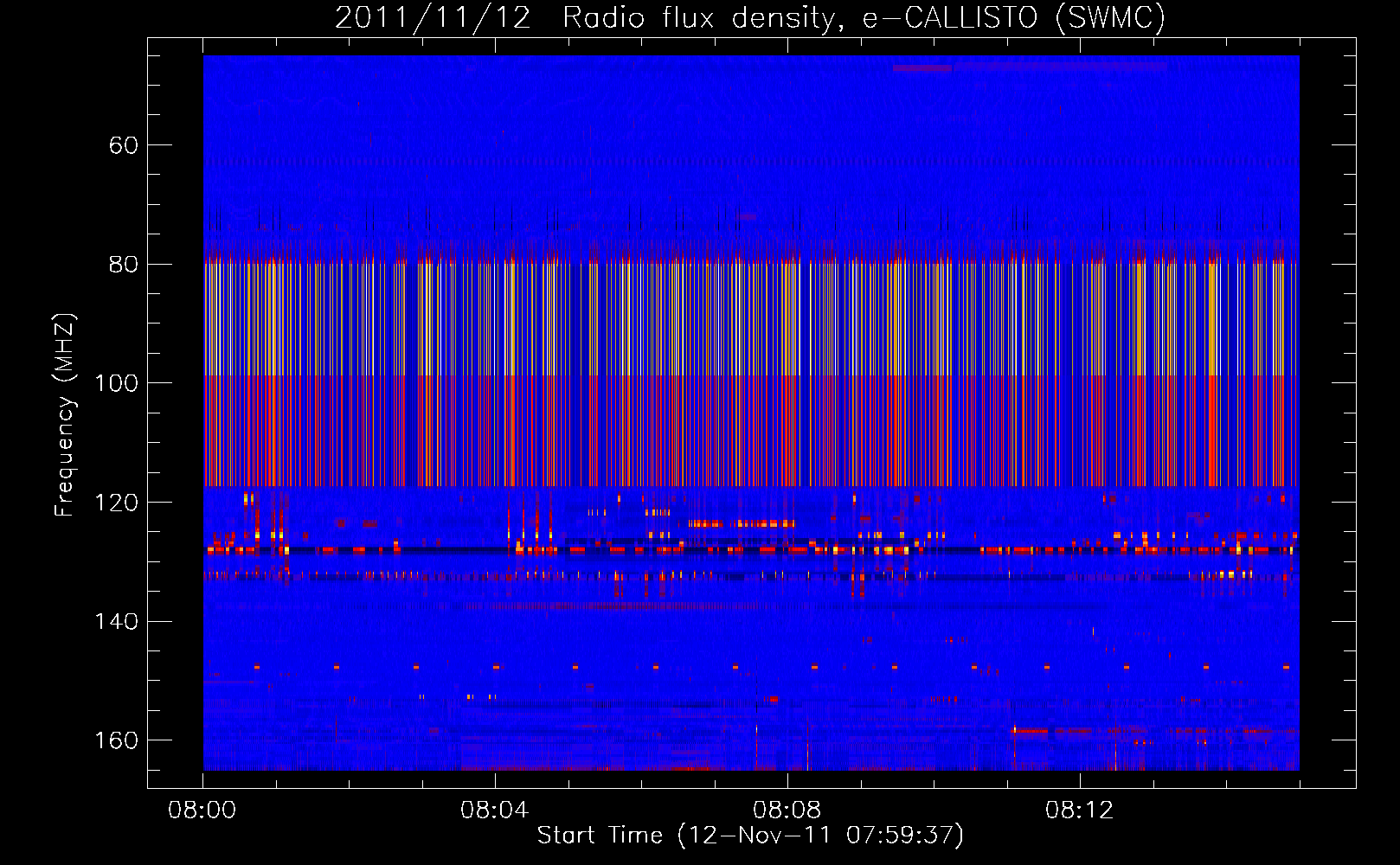The height and width of the screenshot is (865, 1400).
Task: Click the '100' frequency tick label
Action: coord(117,383)
